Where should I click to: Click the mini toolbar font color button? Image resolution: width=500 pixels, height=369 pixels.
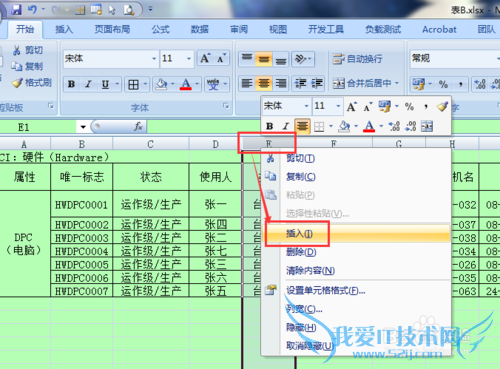369,126
